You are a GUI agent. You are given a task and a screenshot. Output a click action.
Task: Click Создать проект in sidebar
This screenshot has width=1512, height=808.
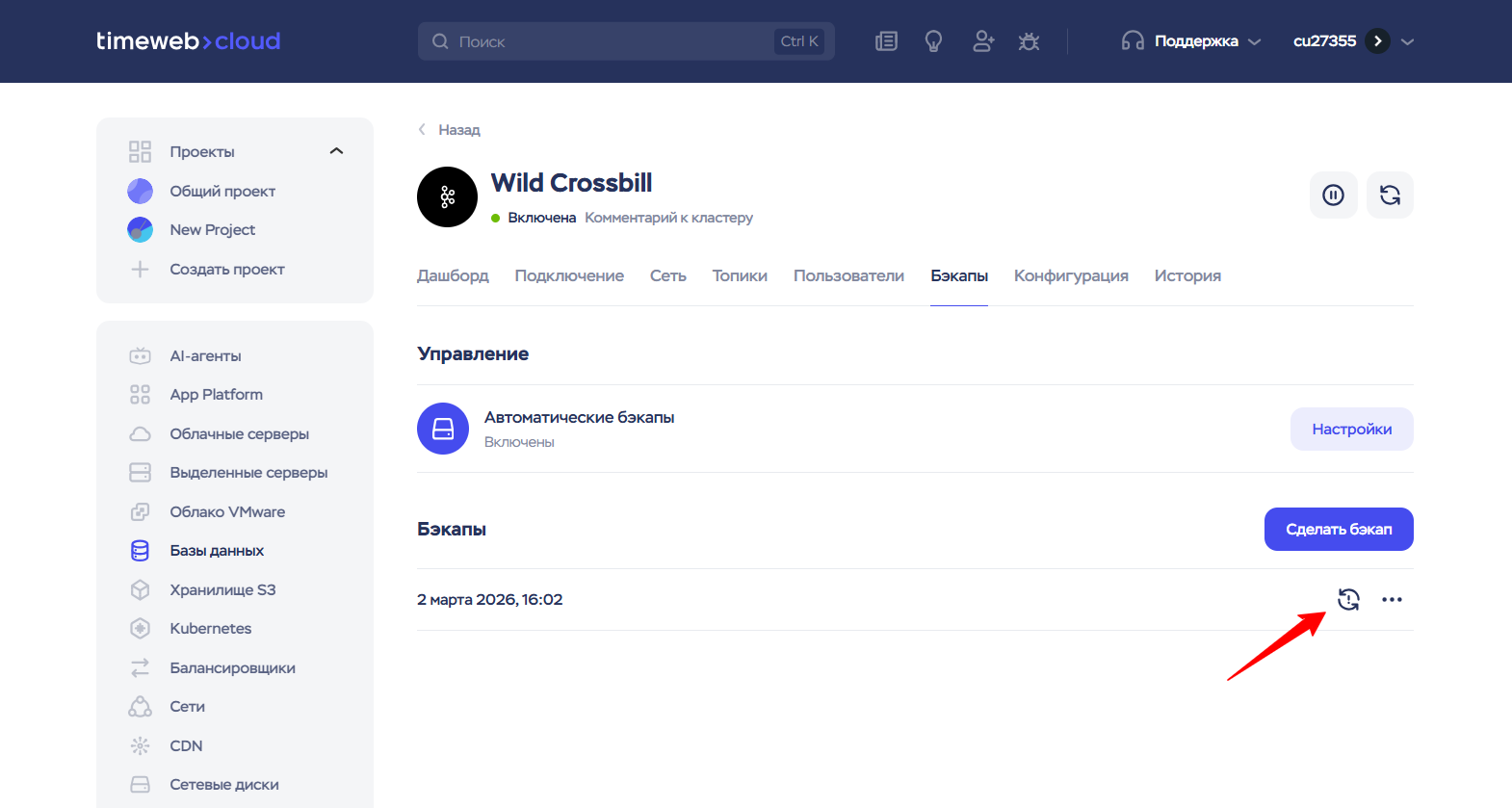(226, 270)
